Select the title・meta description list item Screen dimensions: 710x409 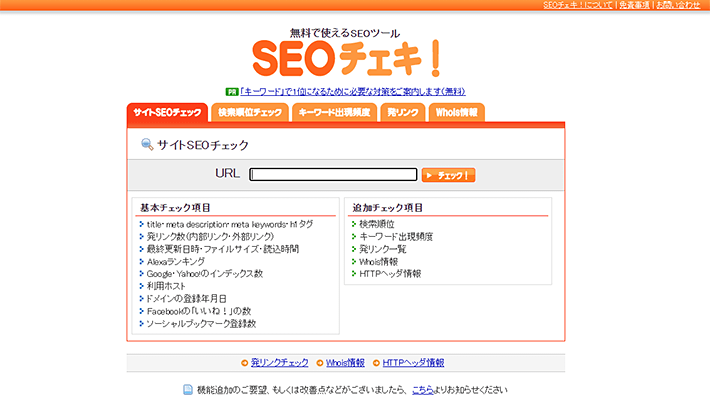pyautogui.click(x=230, y=224)
